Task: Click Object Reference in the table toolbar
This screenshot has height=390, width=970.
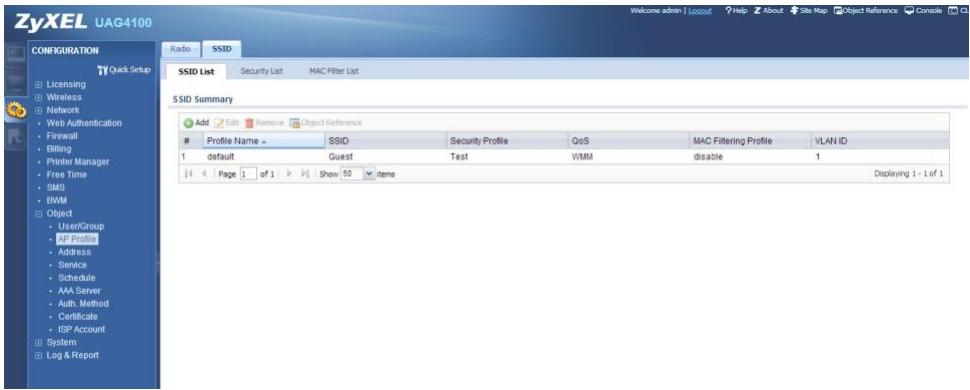Action: click(x=325, y=123)
